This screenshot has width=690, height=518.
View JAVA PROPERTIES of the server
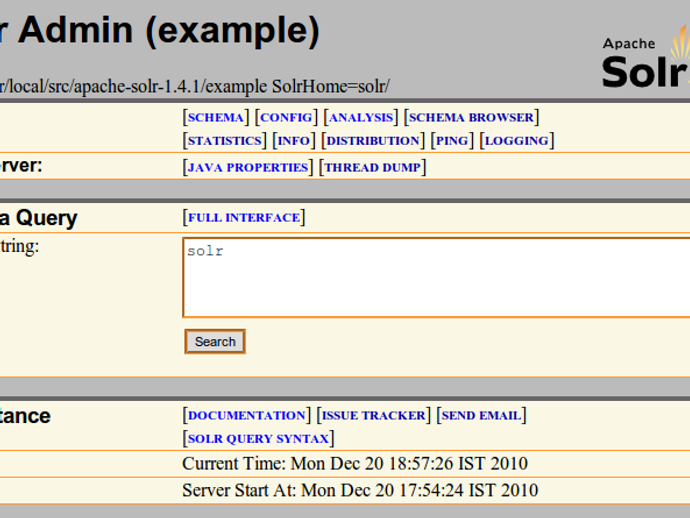248,168
